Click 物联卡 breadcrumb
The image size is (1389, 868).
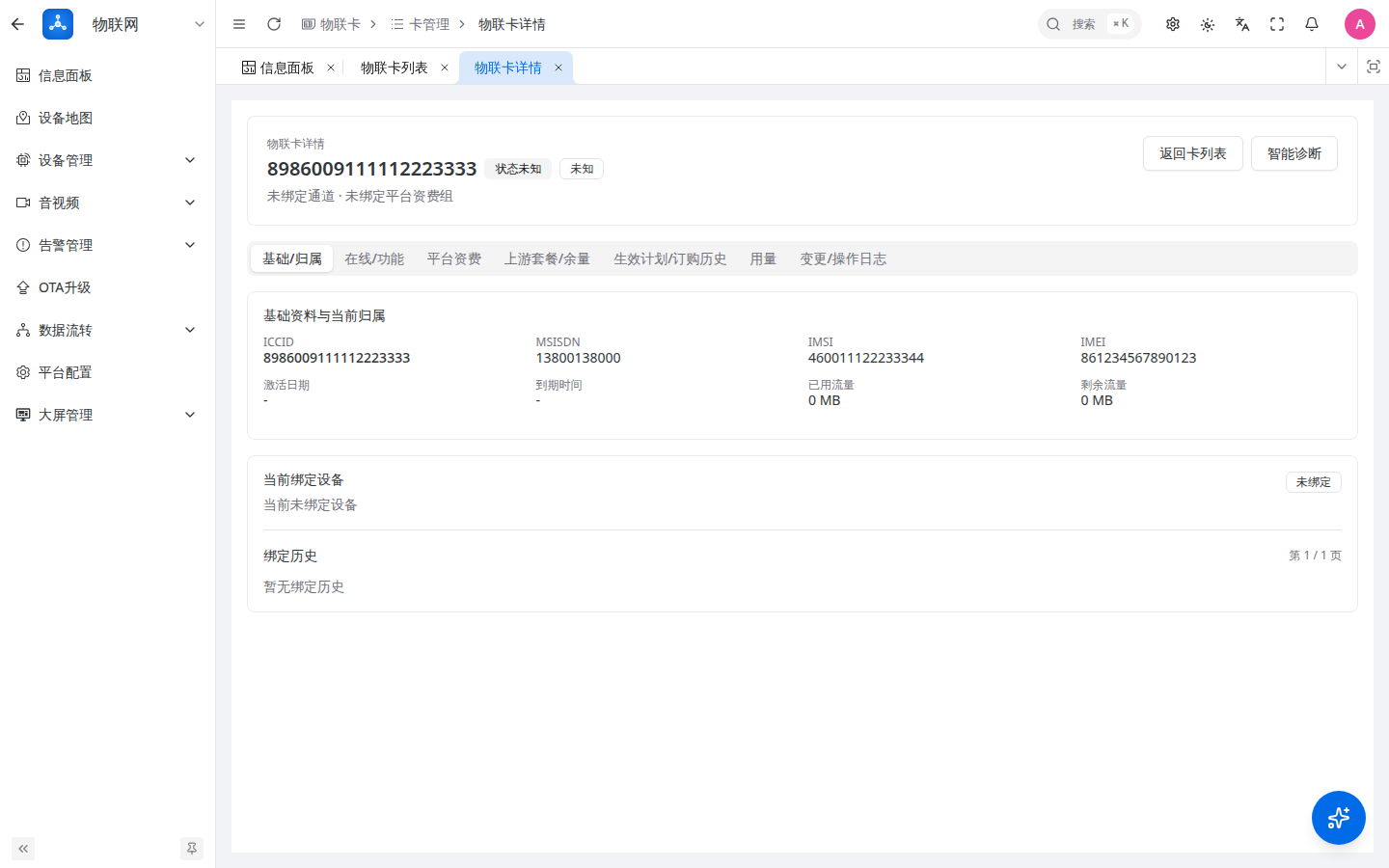pos(331,24)
